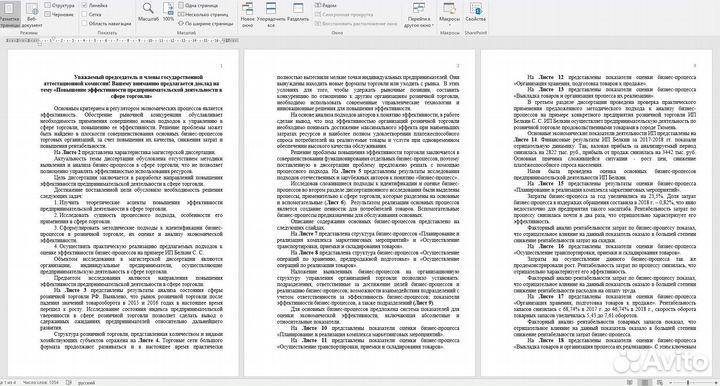Click the Разделить window button
This screenshot has height=386, width=720.
[298, 13]
